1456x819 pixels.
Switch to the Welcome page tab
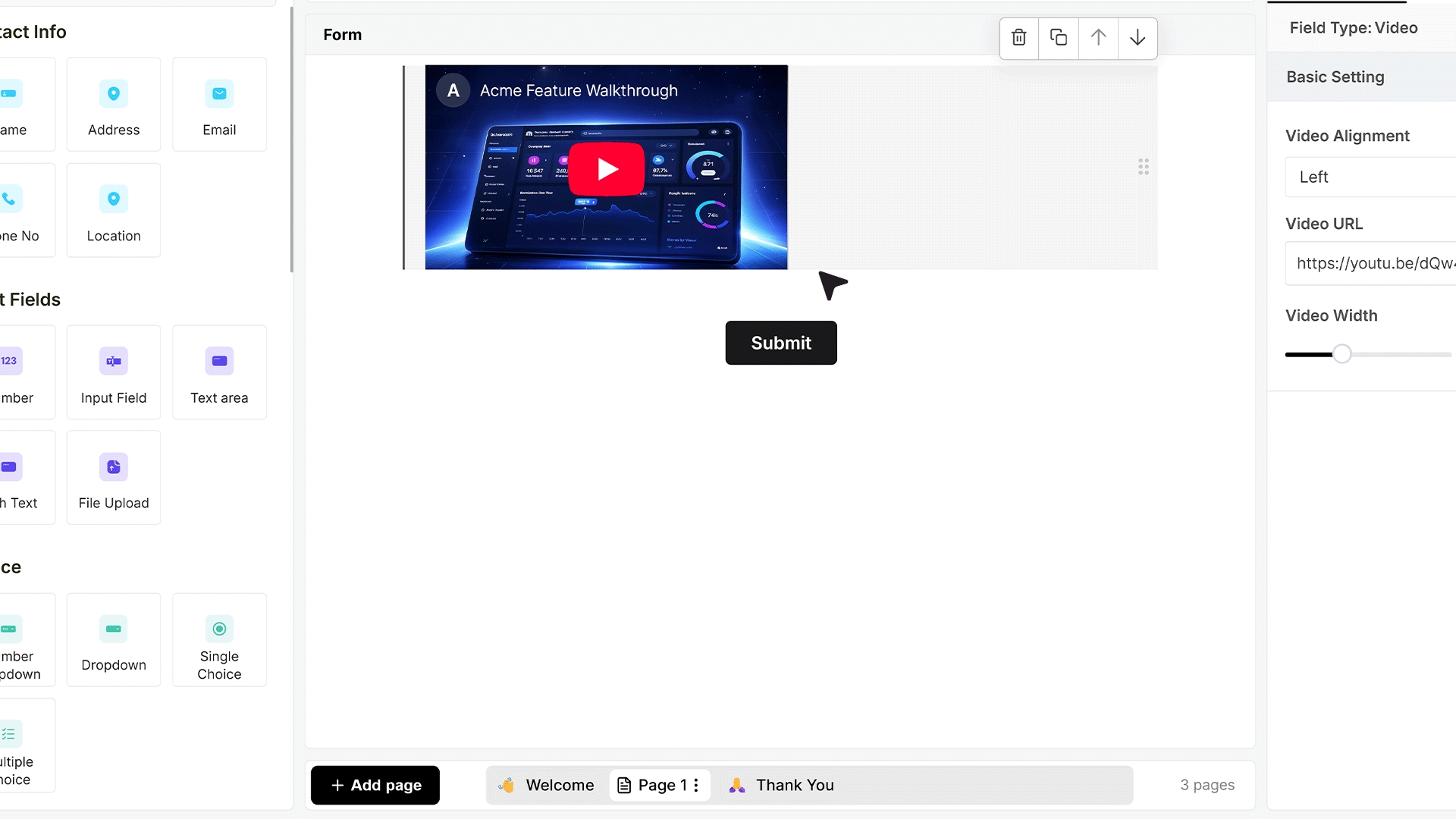point(547,785)
